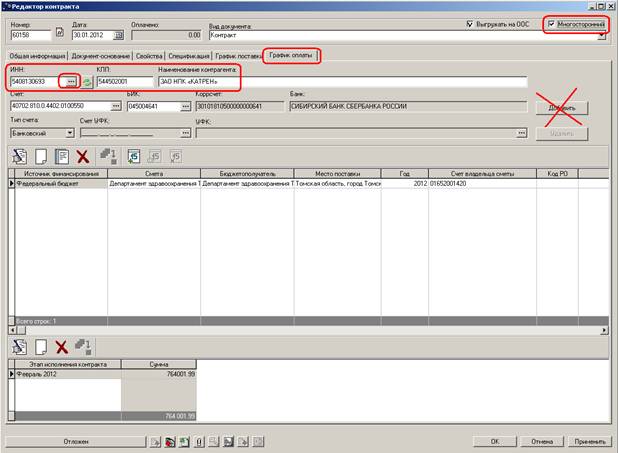Toggle the Многосторонний checkbox

pyautogui.click(x=552, y=23)
